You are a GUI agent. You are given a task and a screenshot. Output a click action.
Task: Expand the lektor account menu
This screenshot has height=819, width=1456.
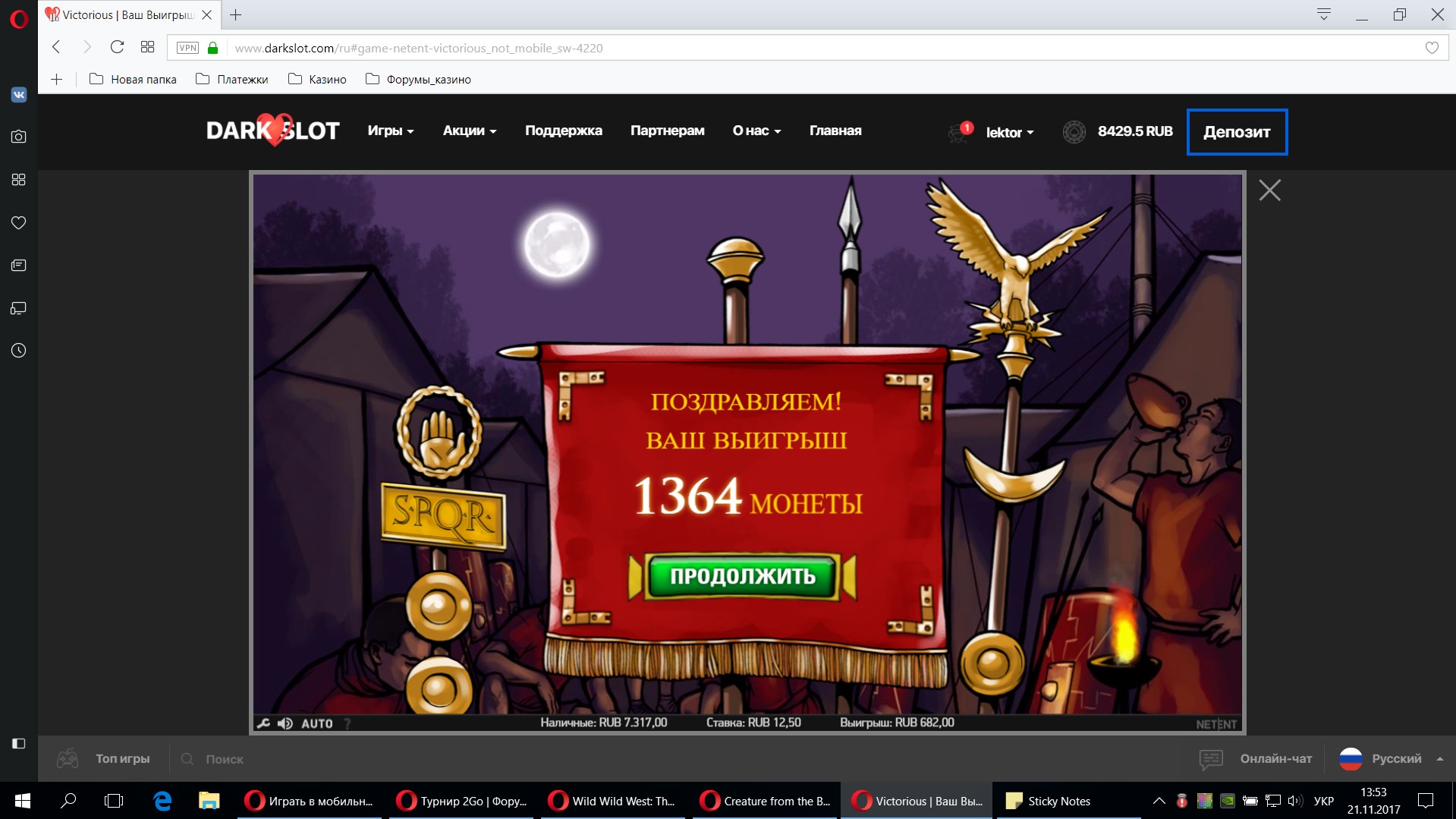click(1010, 132)
